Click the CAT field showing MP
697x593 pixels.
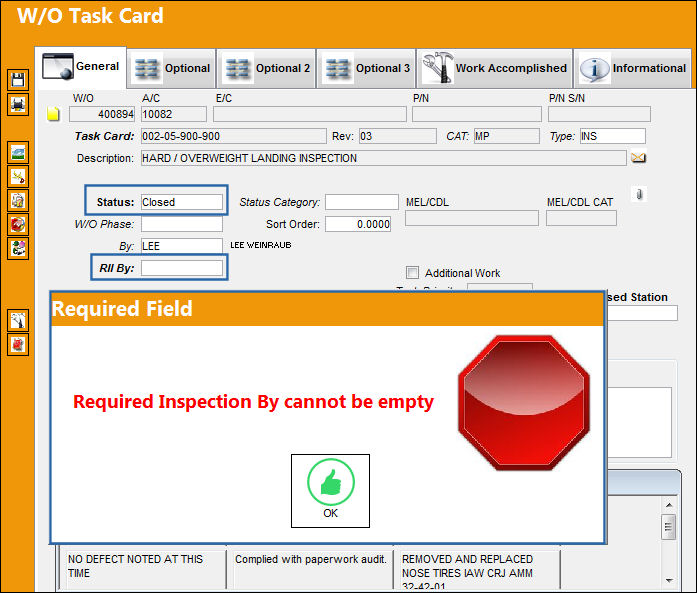507,136
